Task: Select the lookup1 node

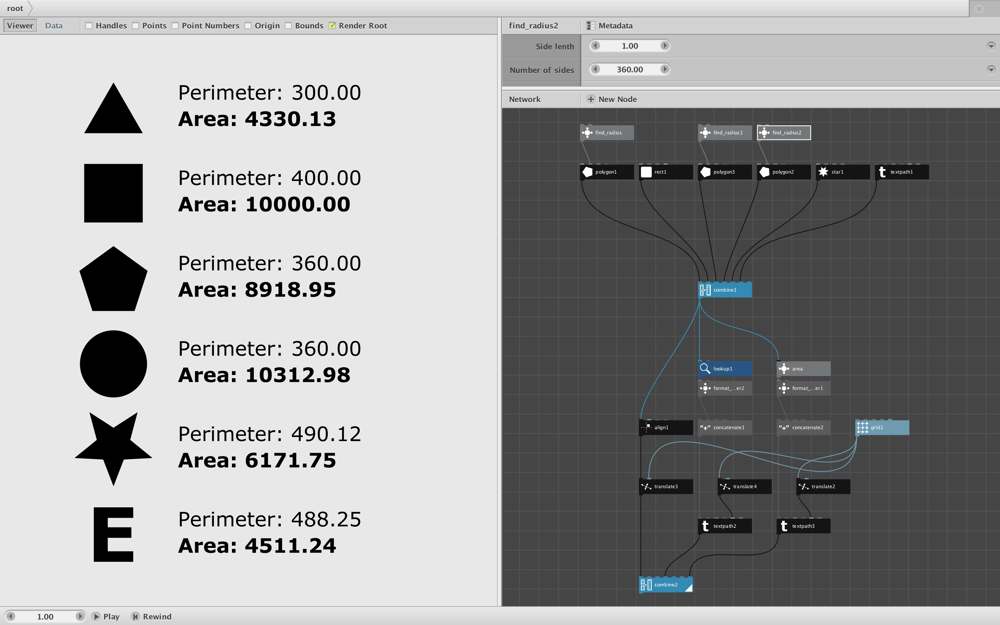Action: (x=724, y=369)
